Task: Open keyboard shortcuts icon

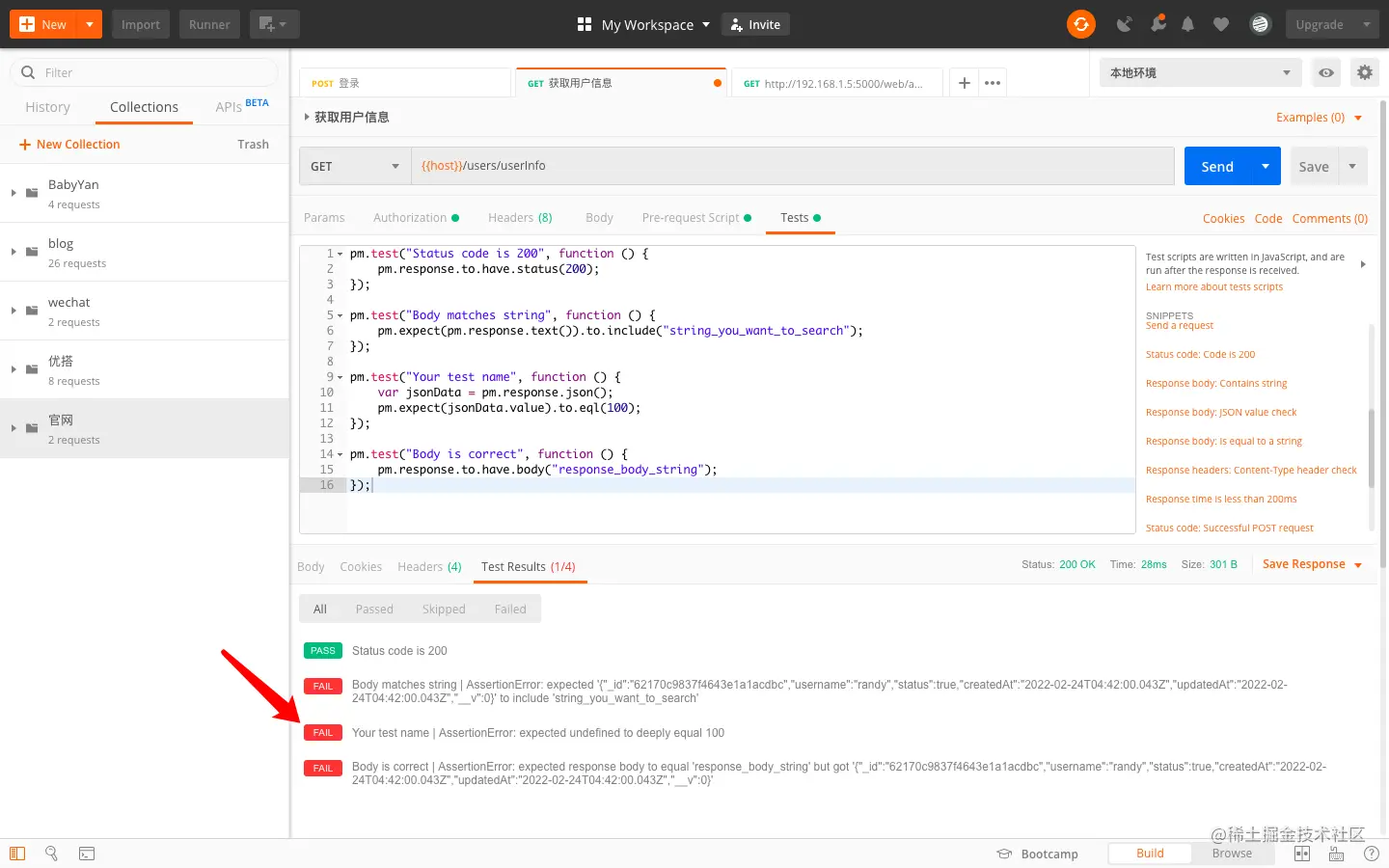Action: tap(1336, 854)
